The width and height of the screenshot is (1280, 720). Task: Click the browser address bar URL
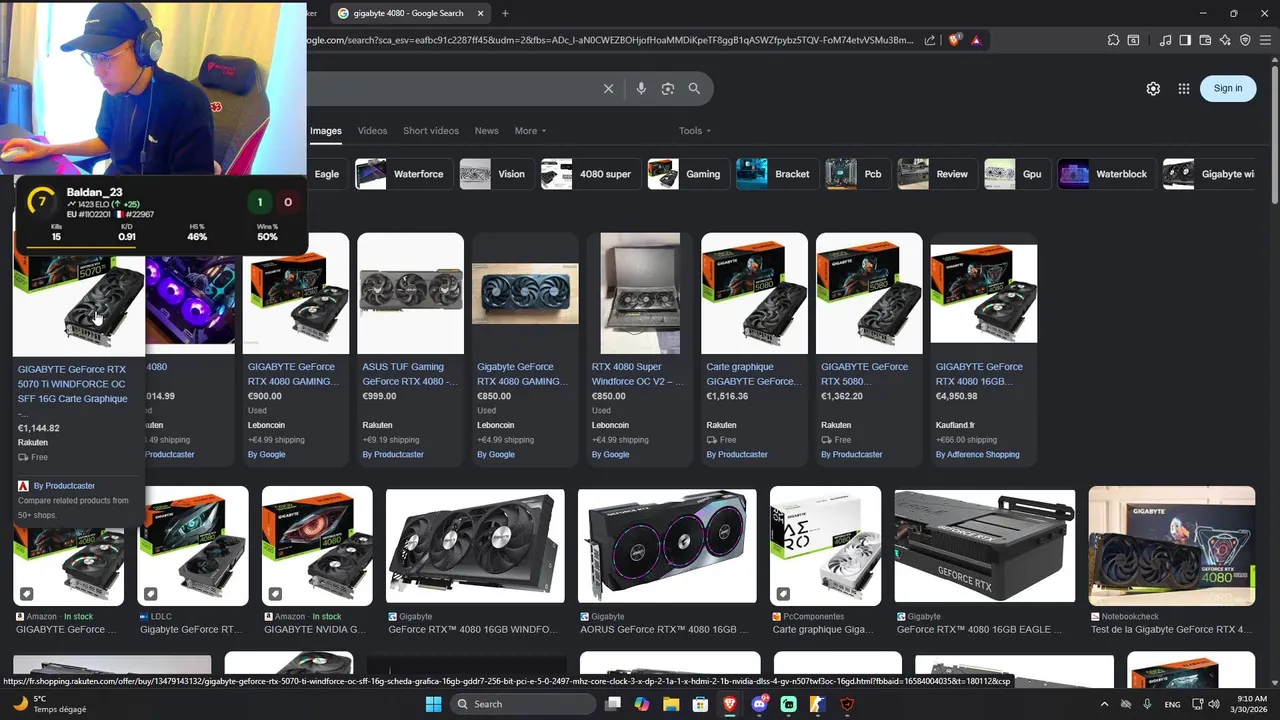point(608,40)
